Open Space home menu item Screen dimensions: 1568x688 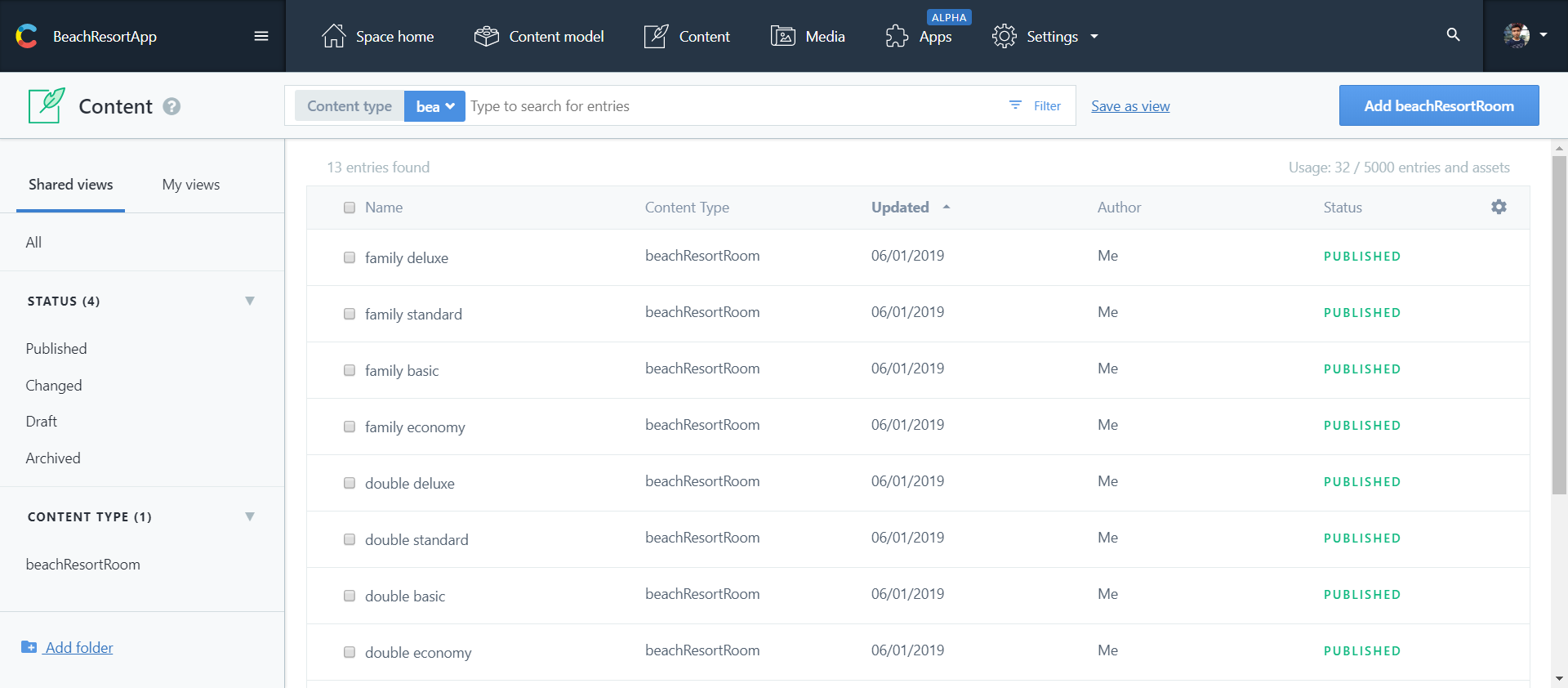click(378, 36)
